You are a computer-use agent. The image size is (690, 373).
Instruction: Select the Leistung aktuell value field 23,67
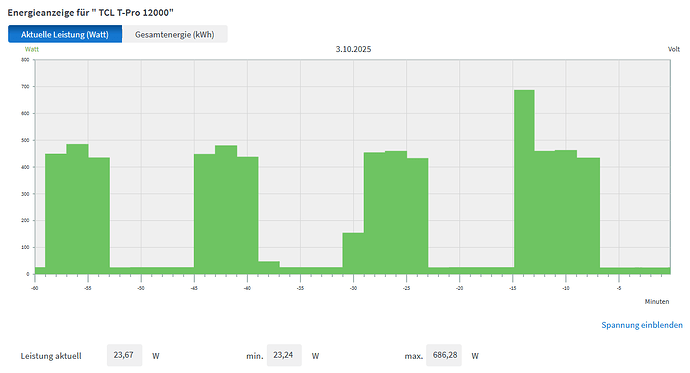coord(124,355)
